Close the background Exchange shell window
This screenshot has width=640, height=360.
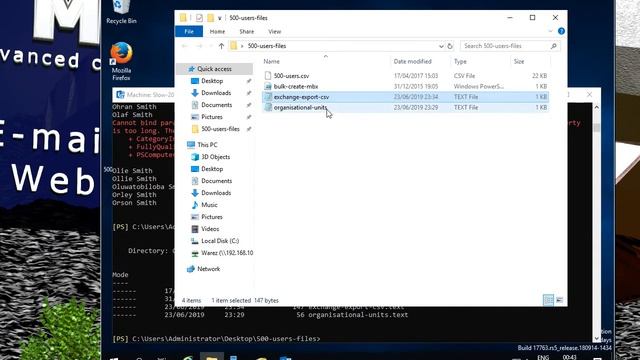click(x=589, y=95)
